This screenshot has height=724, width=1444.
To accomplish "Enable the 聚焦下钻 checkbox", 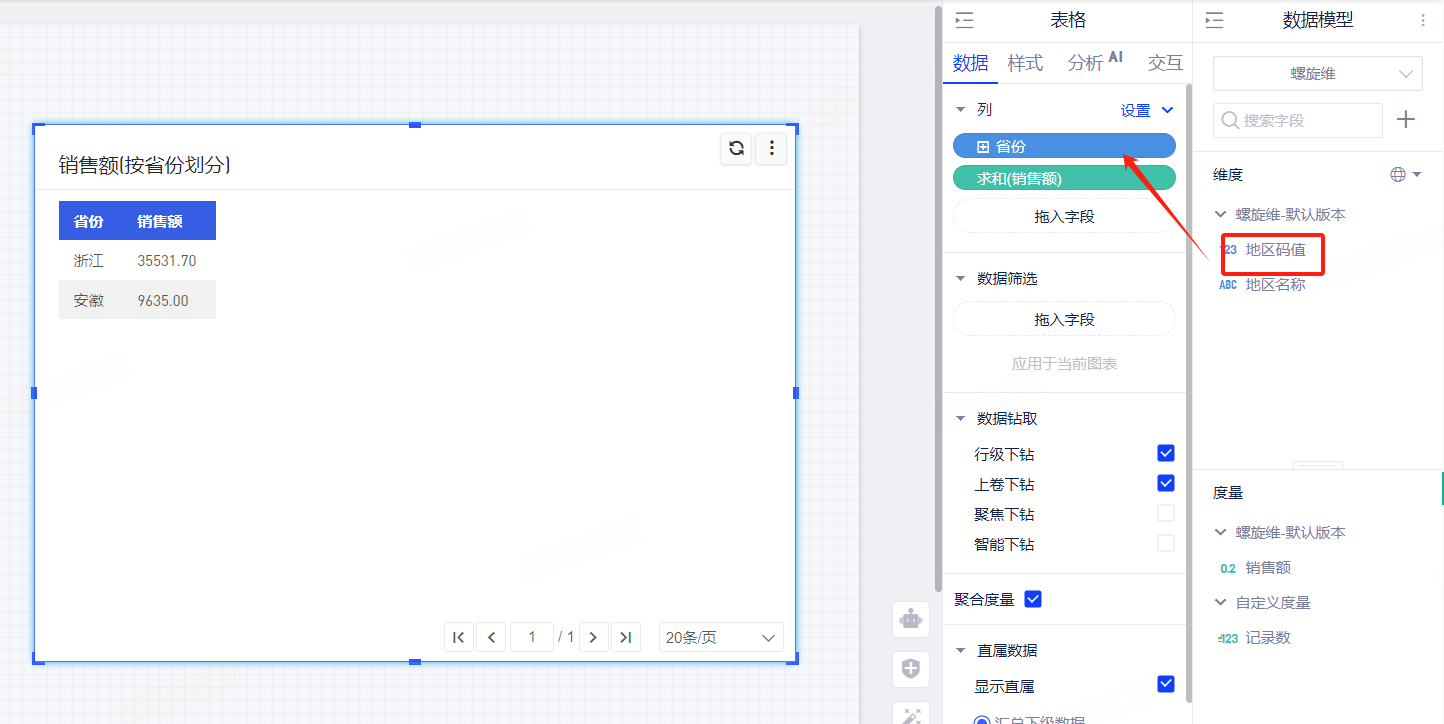I will click(x=1165, y=513).
